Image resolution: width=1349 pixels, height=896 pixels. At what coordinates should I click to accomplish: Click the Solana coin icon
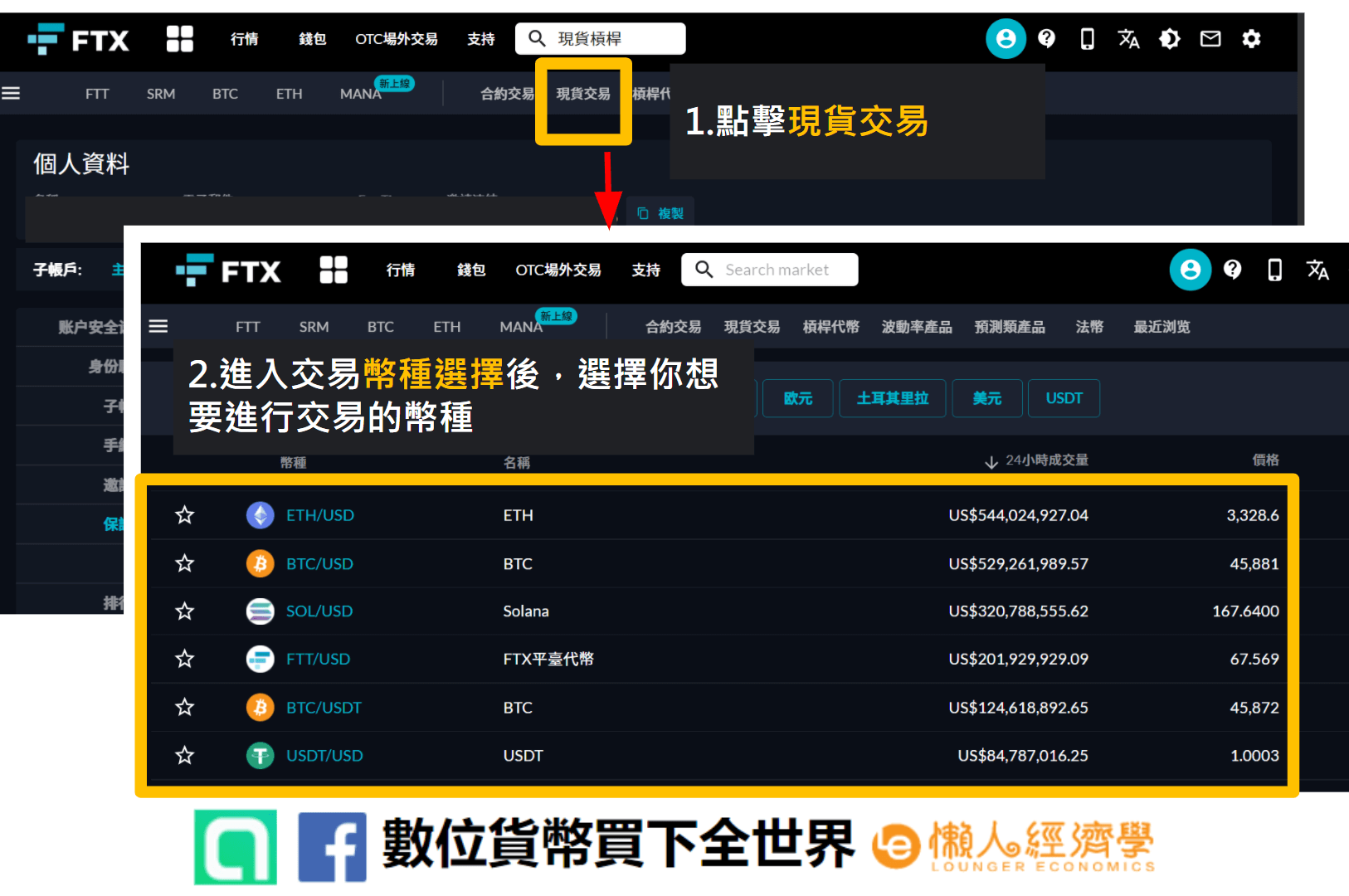click(261, 611)
